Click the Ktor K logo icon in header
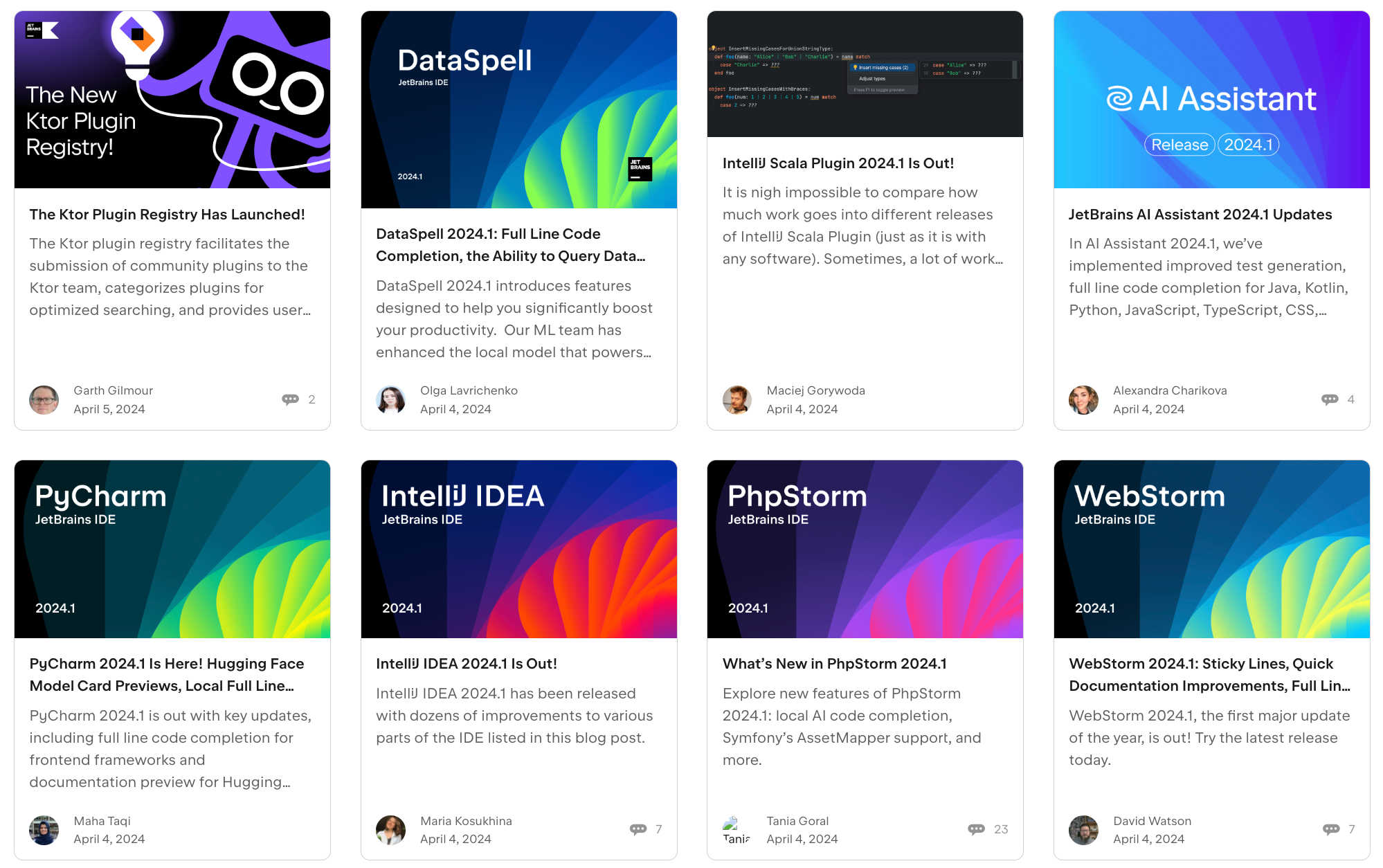 [51, 29]
